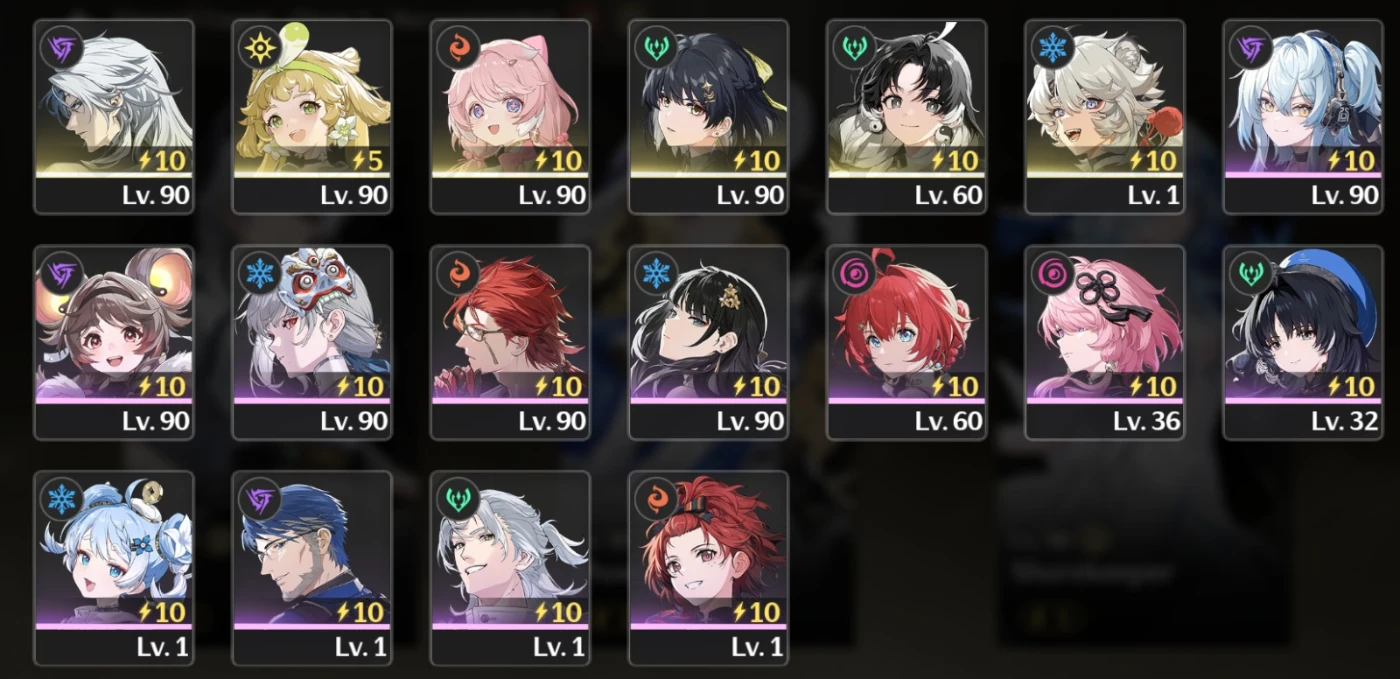Click the Glacio snowflake icon on the lion-eared girl's card
This screenshot has width=1400, height=679.
1053,47
